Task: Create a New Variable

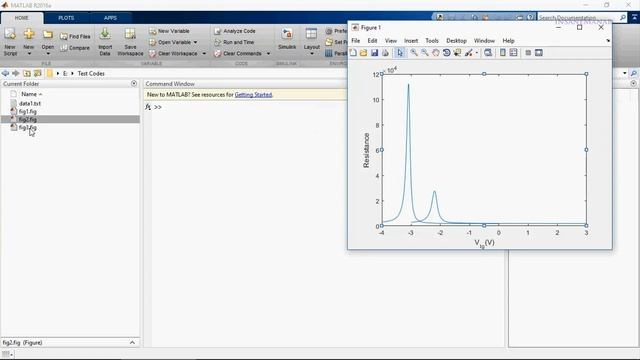Action: (x=169, y=31)
